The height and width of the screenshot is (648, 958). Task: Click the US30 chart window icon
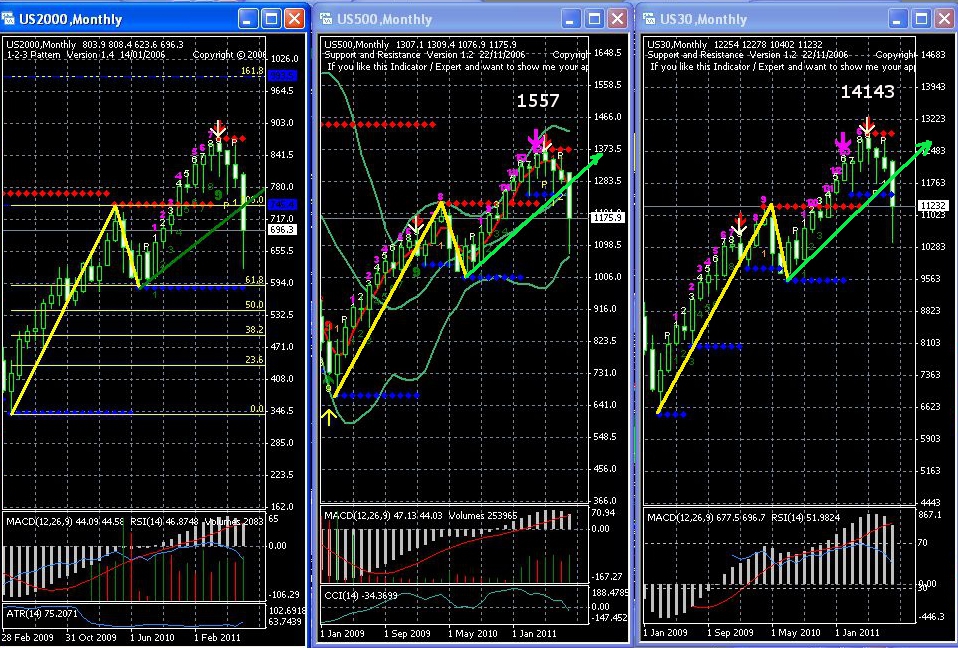tap(649, 19)
